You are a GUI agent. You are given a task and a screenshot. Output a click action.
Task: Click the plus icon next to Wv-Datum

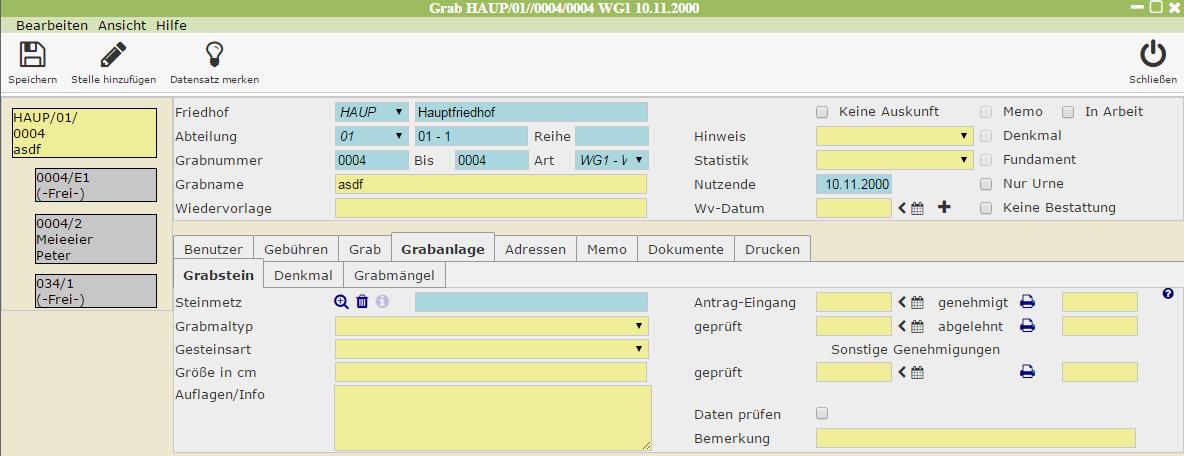coord(944,208)
